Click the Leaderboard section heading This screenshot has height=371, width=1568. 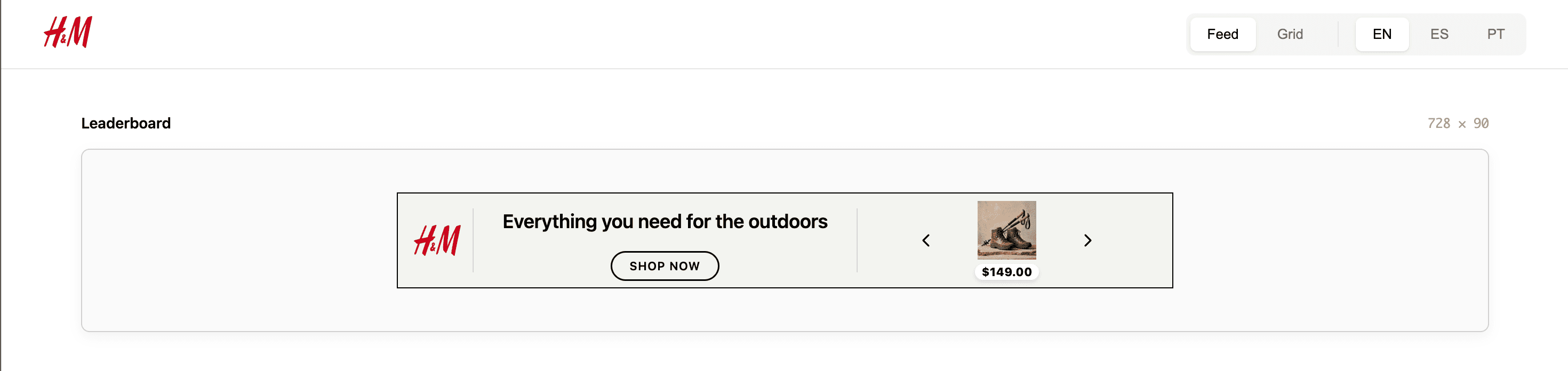coord(126,124)
